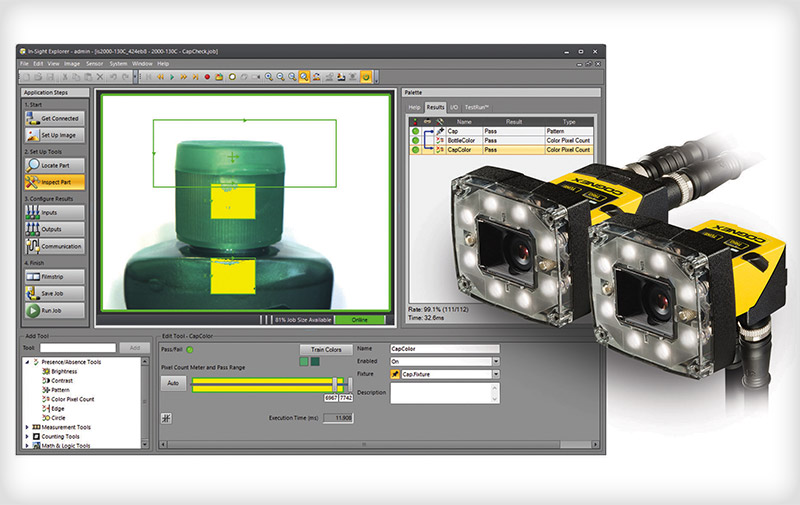Open the Window menu
Screen dimensions: 800x505
[x=142, y=64]
